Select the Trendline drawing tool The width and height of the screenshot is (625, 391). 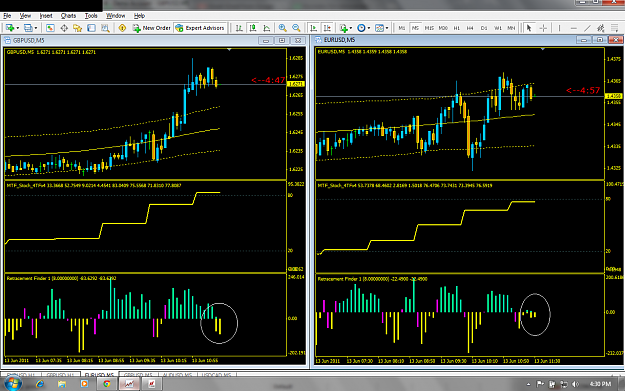[587, 28]
